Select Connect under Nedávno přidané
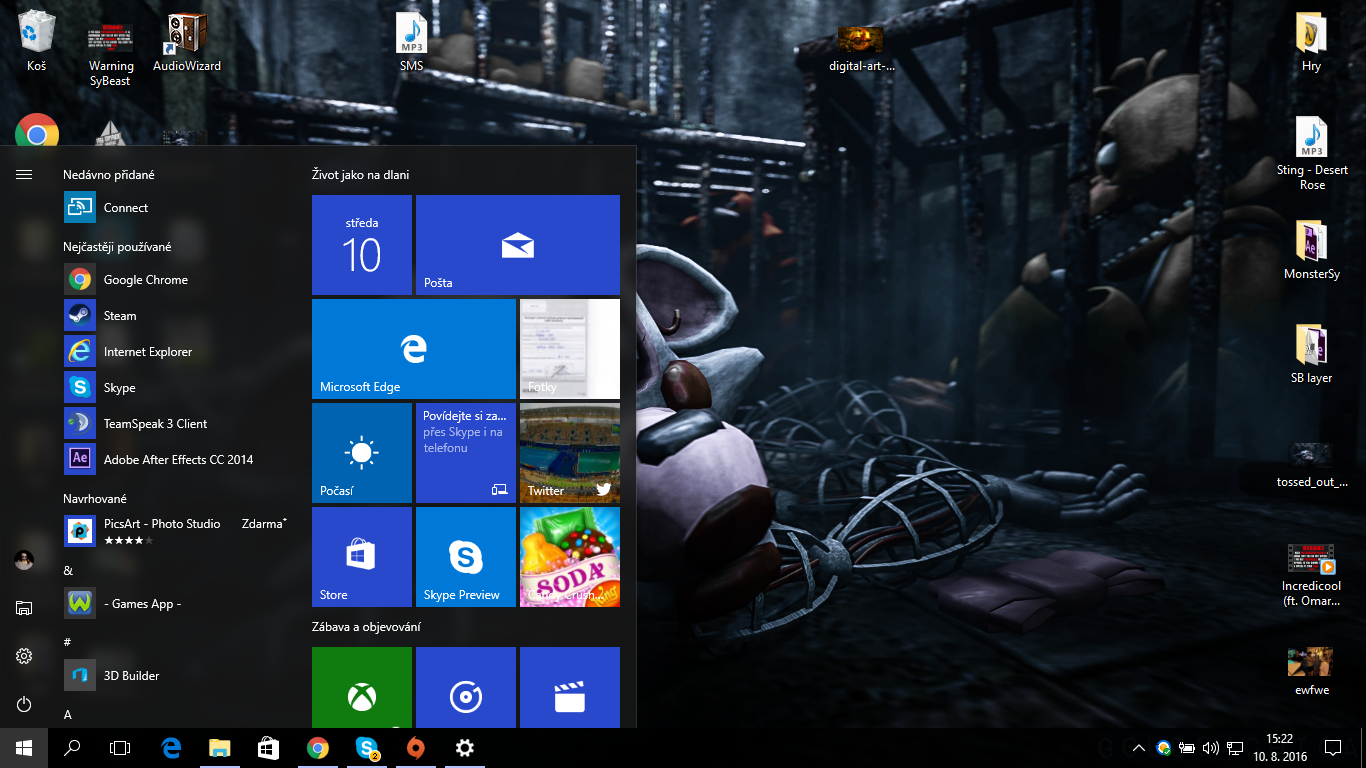This screenshot has height=768, width=1366. tap(125, 208)
